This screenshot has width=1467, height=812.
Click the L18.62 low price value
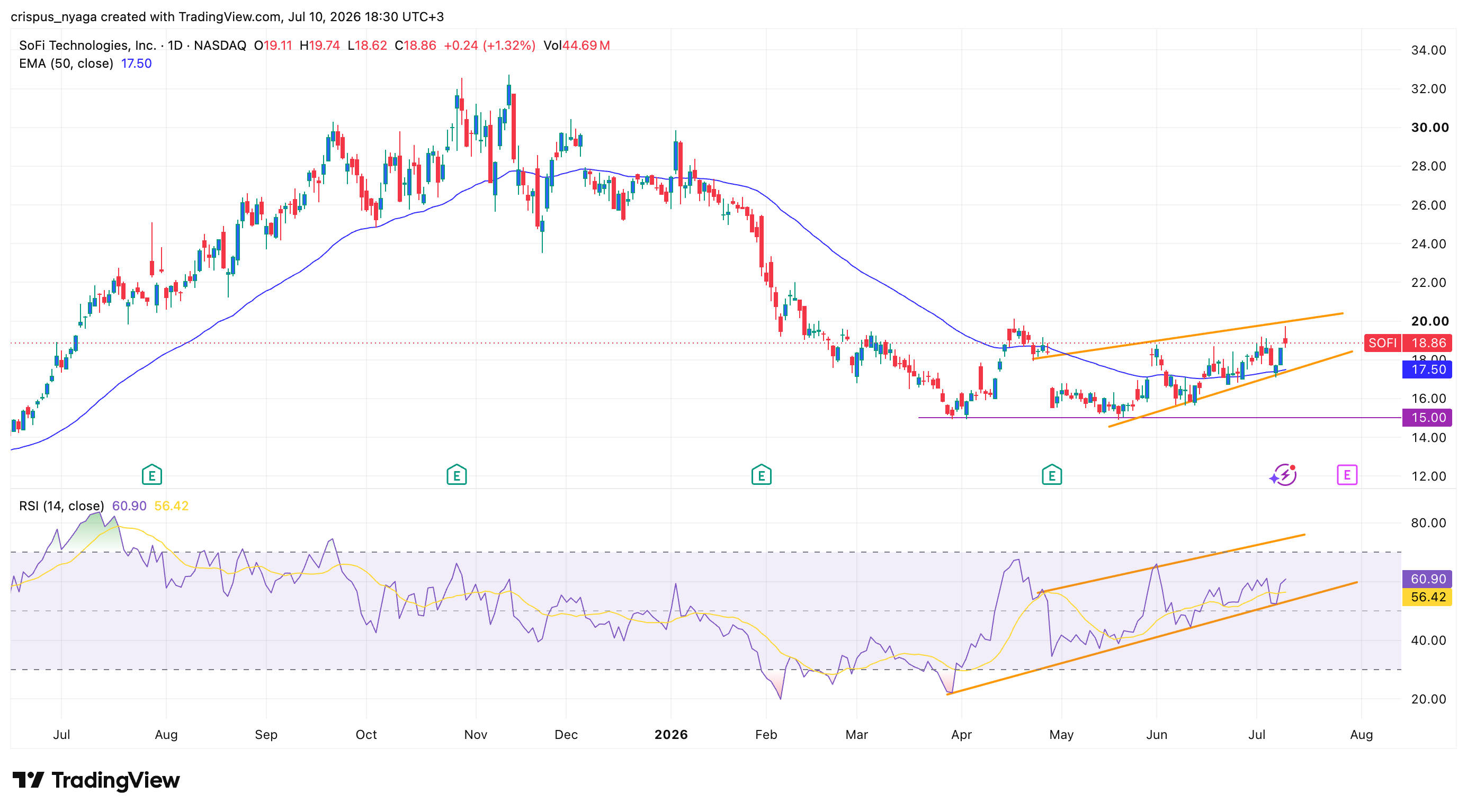click(368, 46)
